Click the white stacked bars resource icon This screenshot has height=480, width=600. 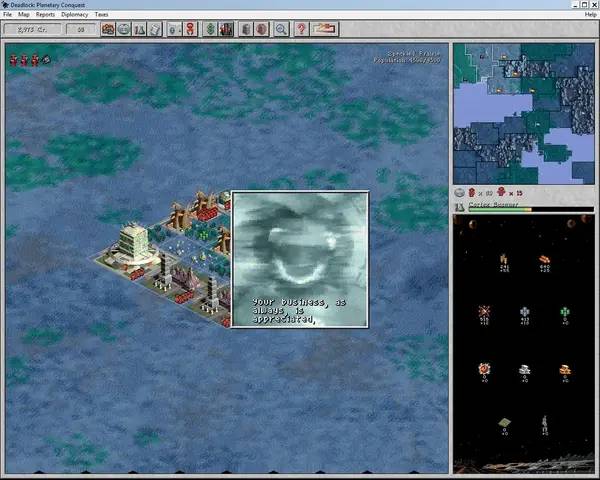coord(524,369)
